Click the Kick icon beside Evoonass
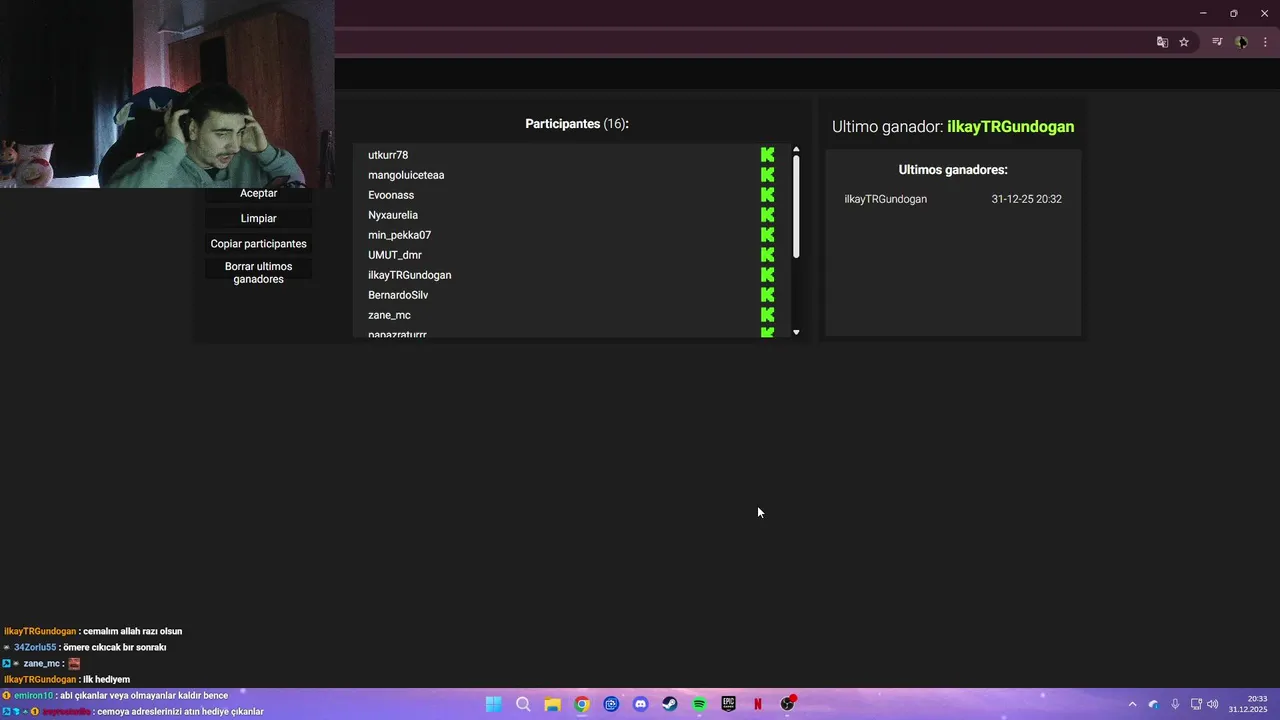The height and width of the screenshot is (720, 1280). [x=767, y=195]
